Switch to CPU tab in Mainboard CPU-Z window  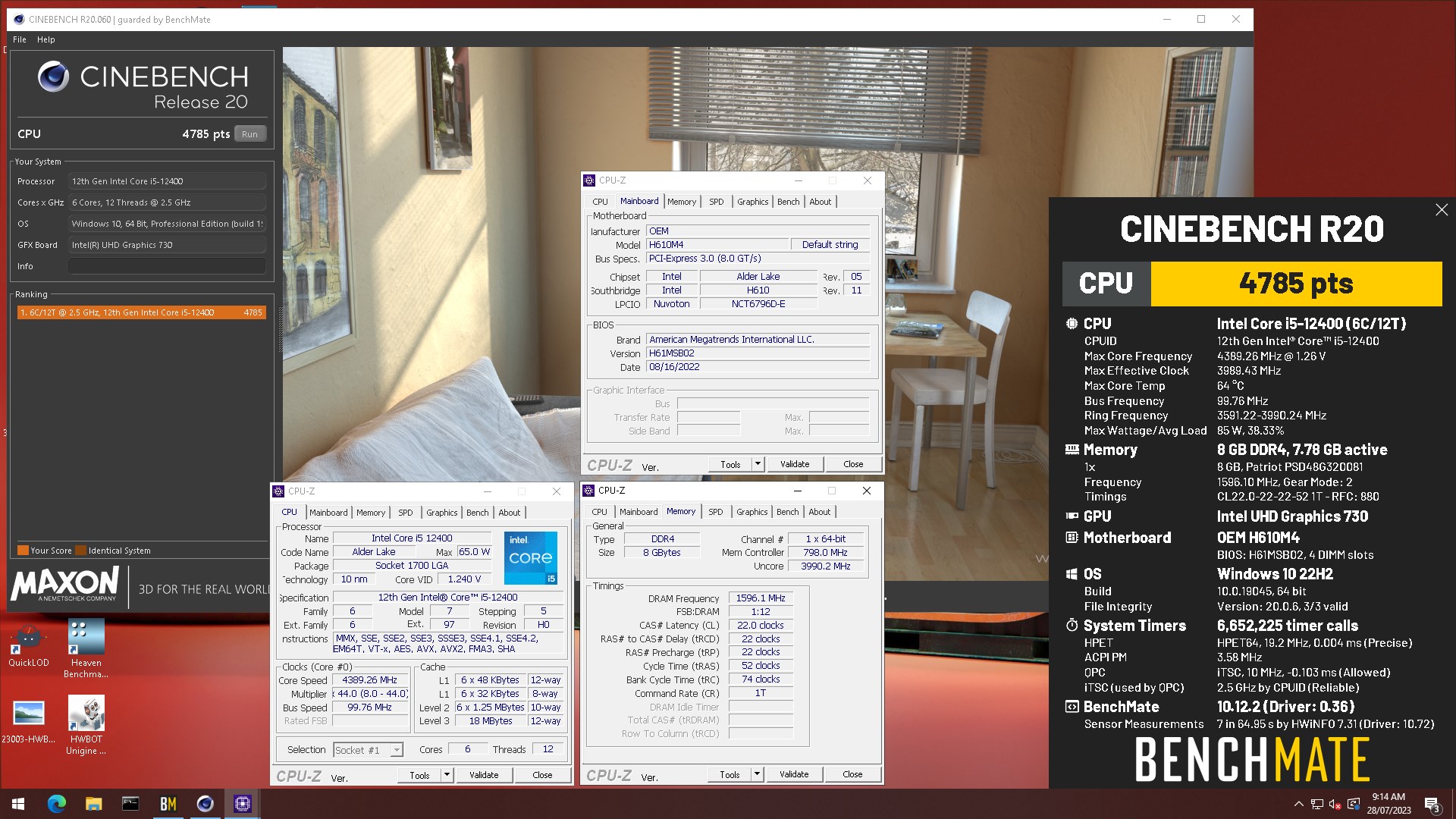tap(600, 202)
